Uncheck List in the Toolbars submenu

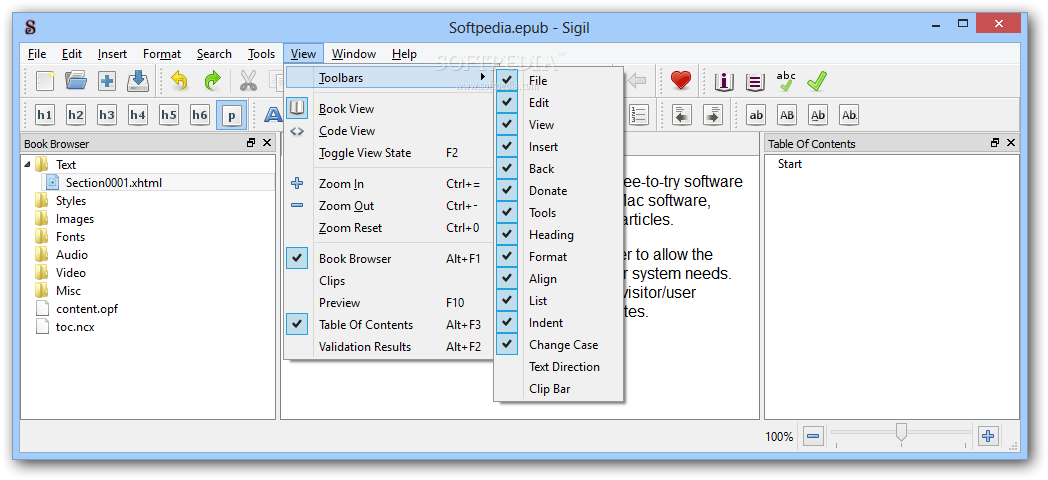click(x=558, y=301)
